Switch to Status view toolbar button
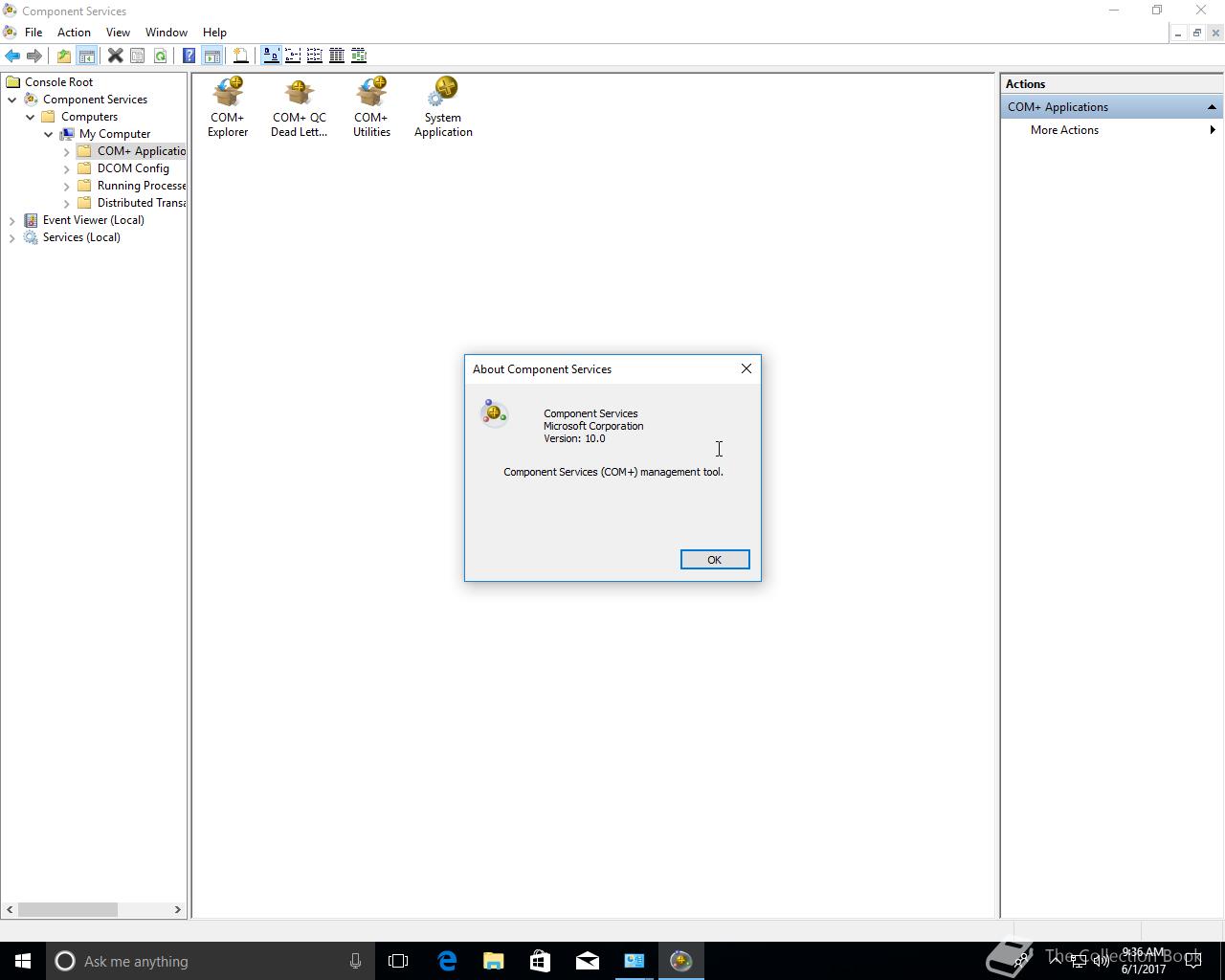Screen dimensions: 1225x980 tap(359, 56)
